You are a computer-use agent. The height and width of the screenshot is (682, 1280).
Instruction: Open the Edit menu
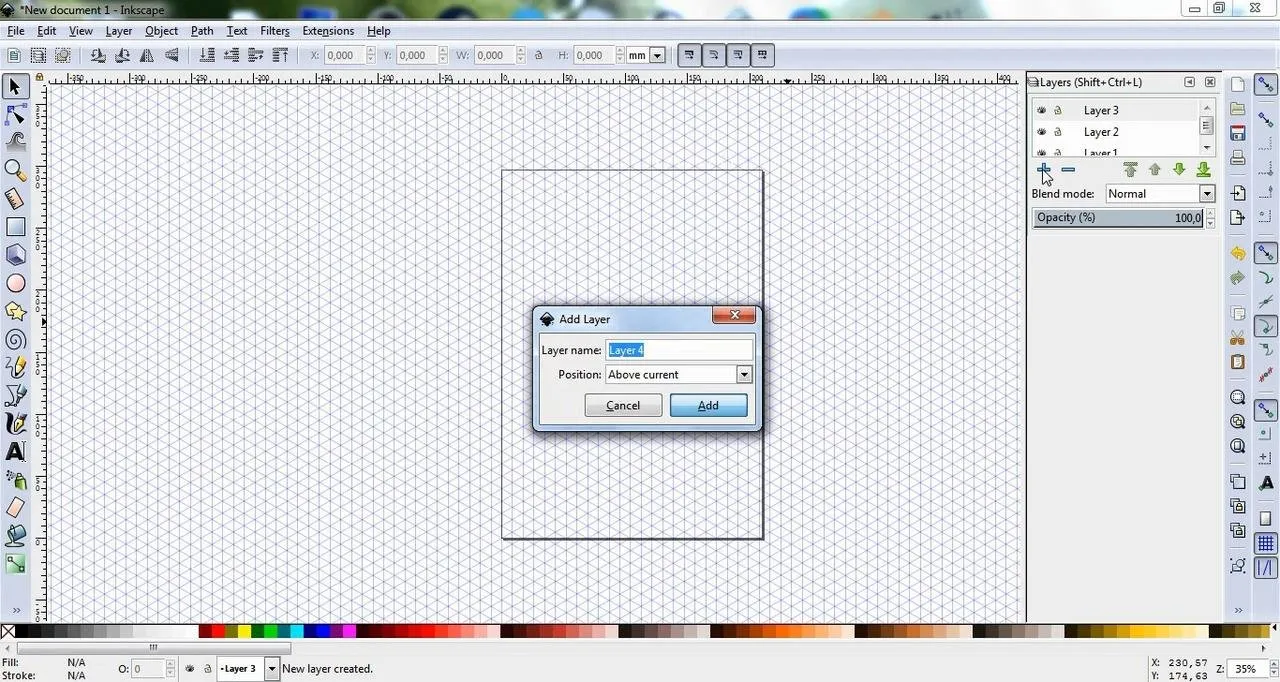pos(47,31)
